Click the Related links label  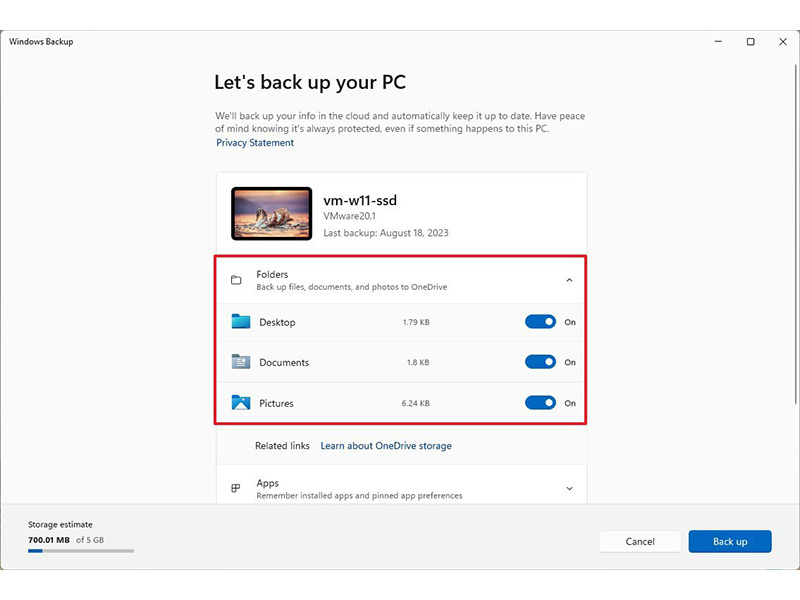tap(282, 446)
